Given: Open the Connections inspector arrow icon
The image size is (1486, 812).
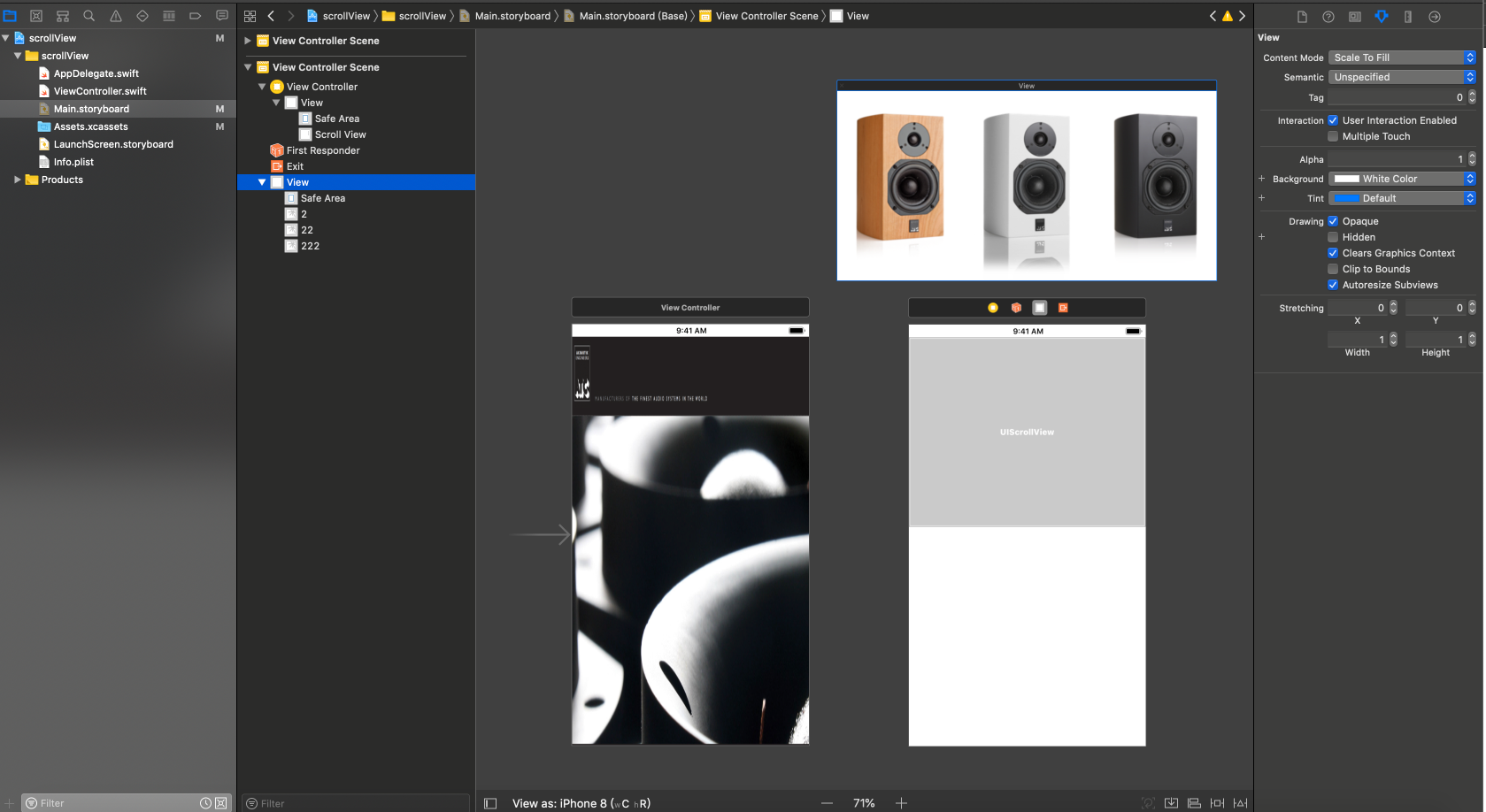Looking at the screenshot, I should click(x=1435, y=17).
